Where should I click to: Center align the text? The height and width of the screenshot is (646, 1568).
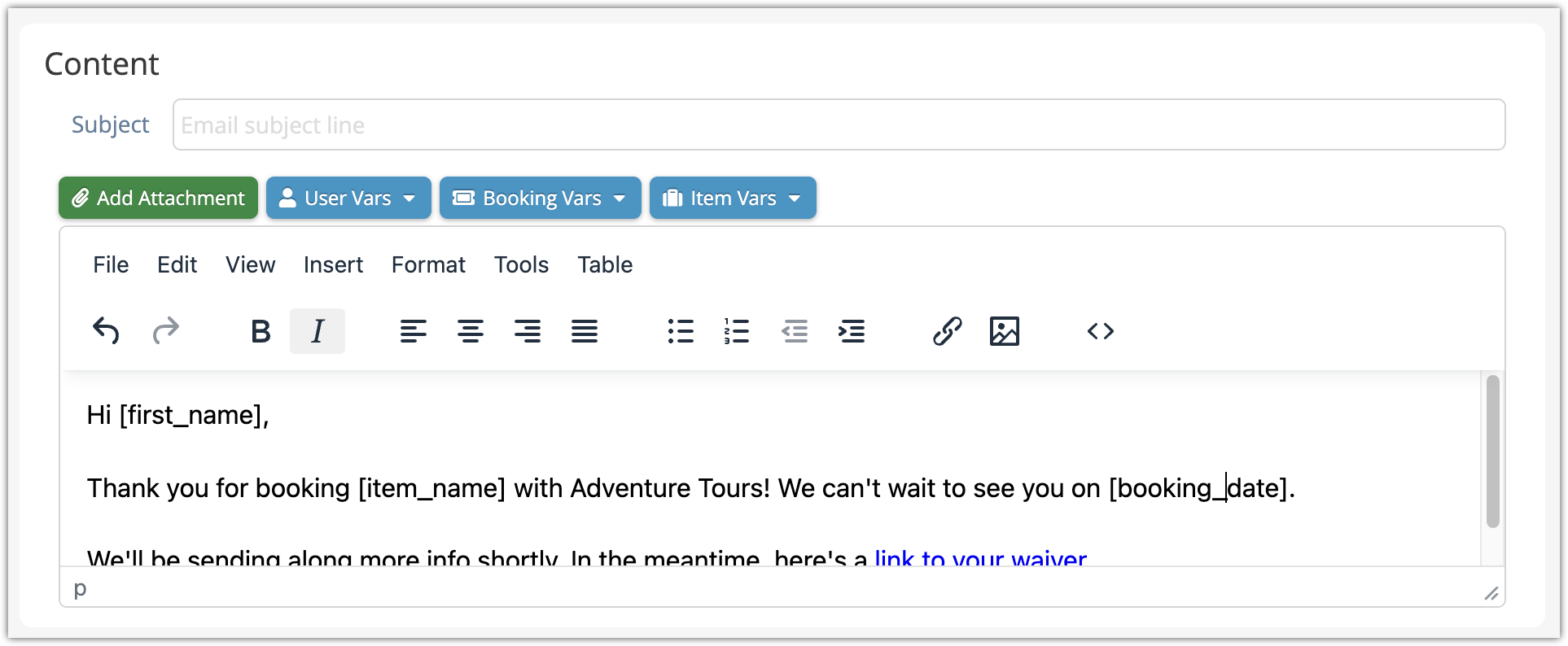(x=471, y=331)
